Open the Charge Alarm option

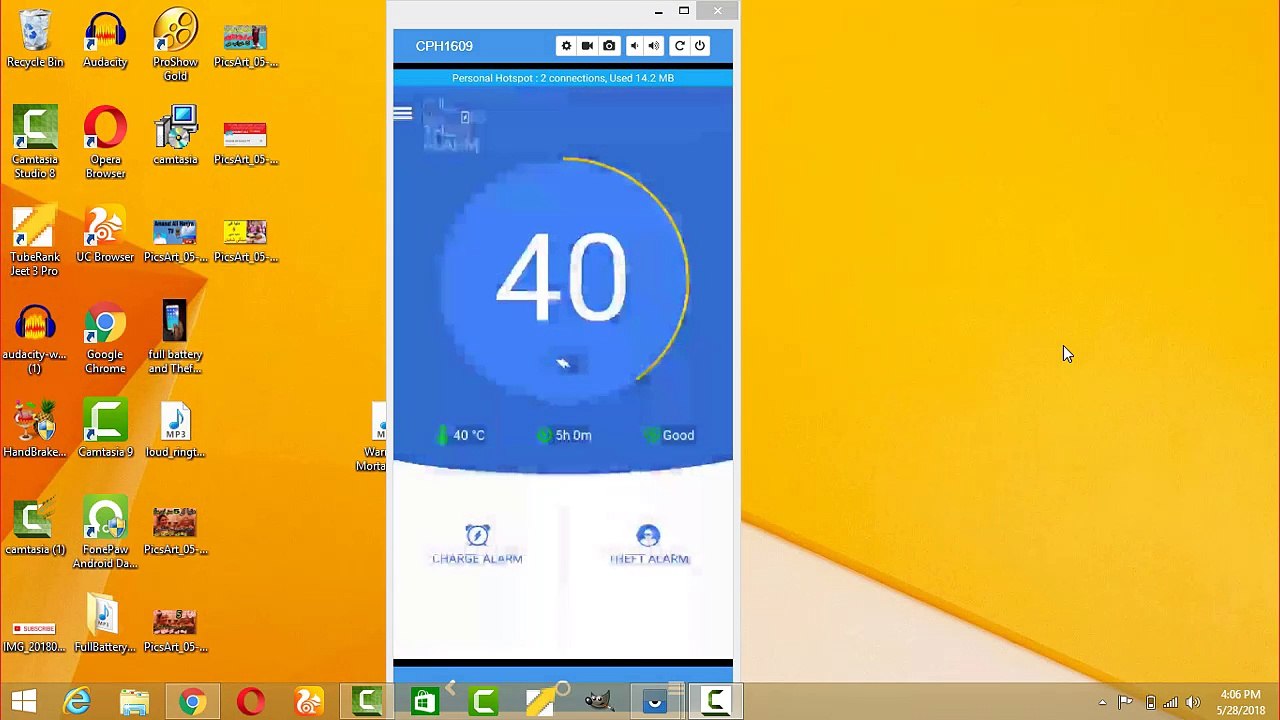click(477, 545)
